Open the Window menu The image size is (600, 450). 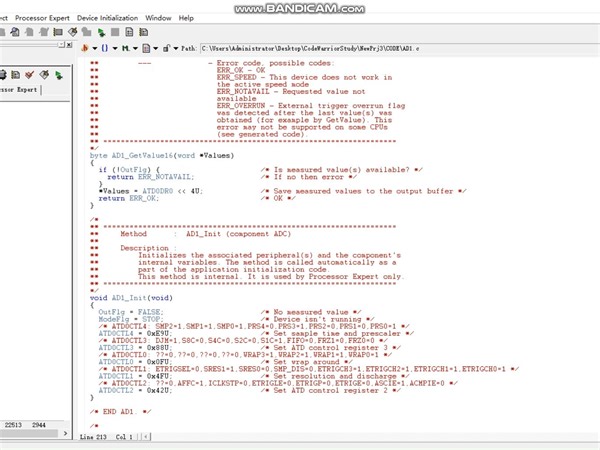[158, 18]
